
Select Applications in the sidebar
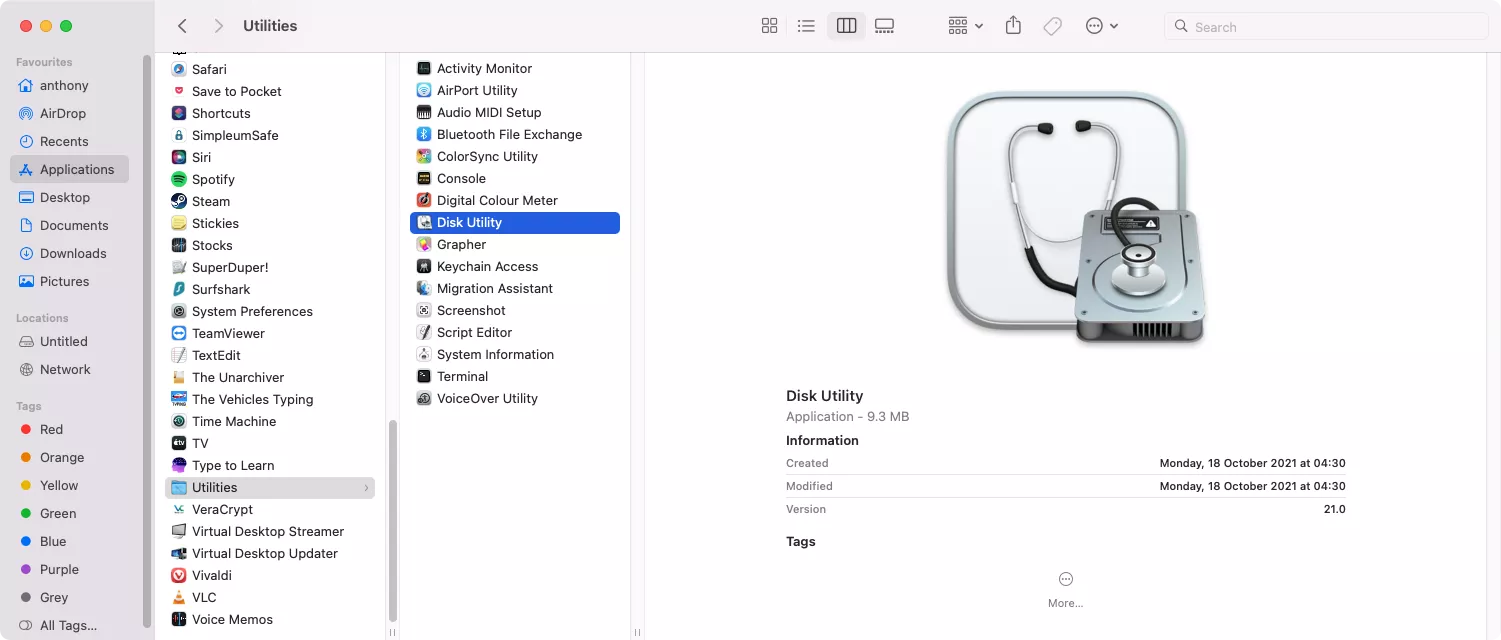(69, 169)
